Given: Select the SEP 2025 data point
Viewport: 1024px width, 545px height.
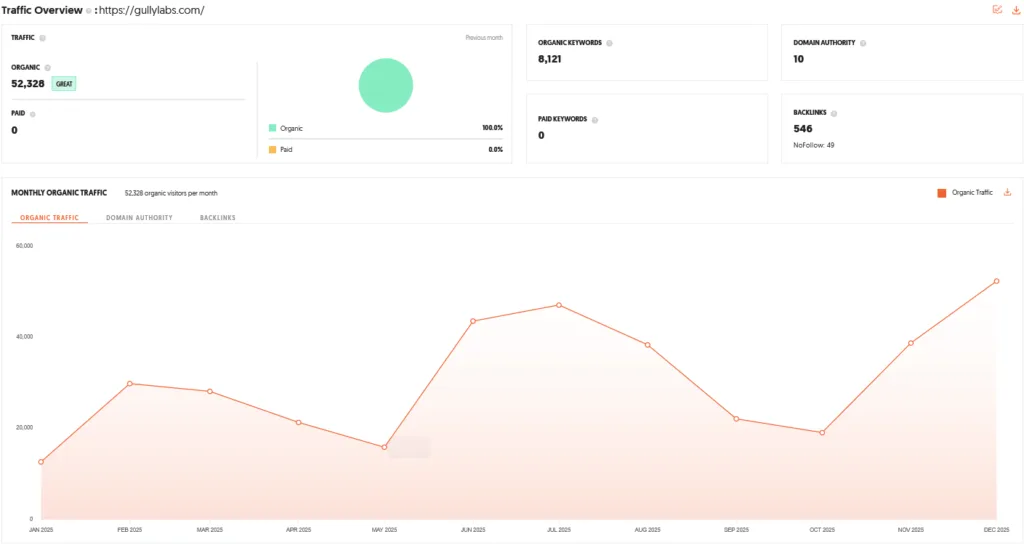Looking at the screenshot, I should click(x=736, y=419).
